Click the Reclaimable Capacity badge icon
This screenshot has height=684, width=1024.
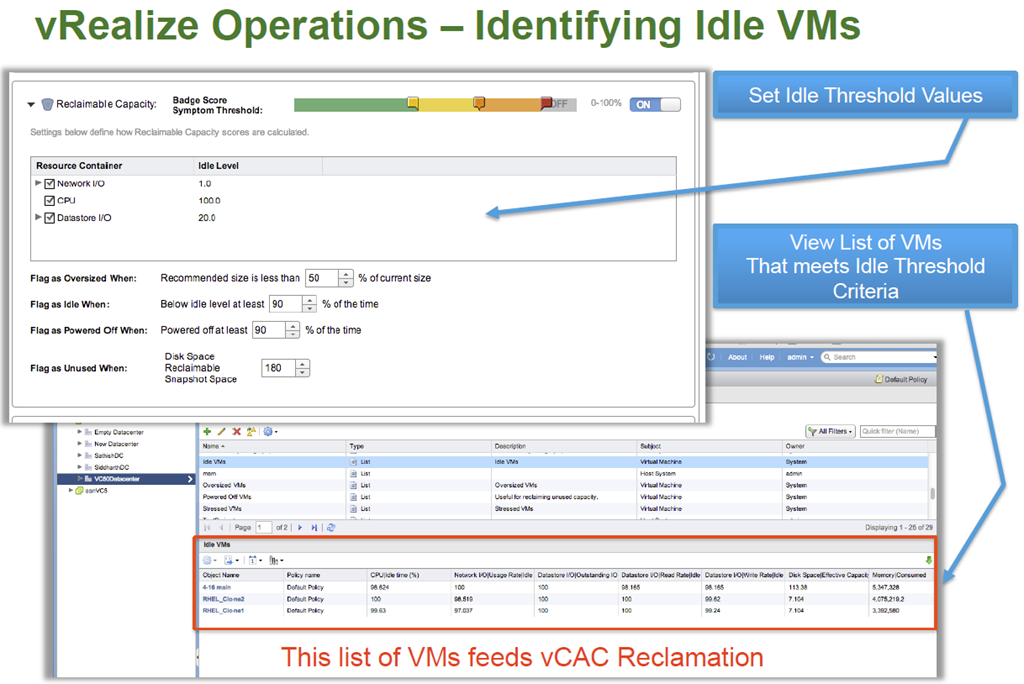tap(46, 104)
